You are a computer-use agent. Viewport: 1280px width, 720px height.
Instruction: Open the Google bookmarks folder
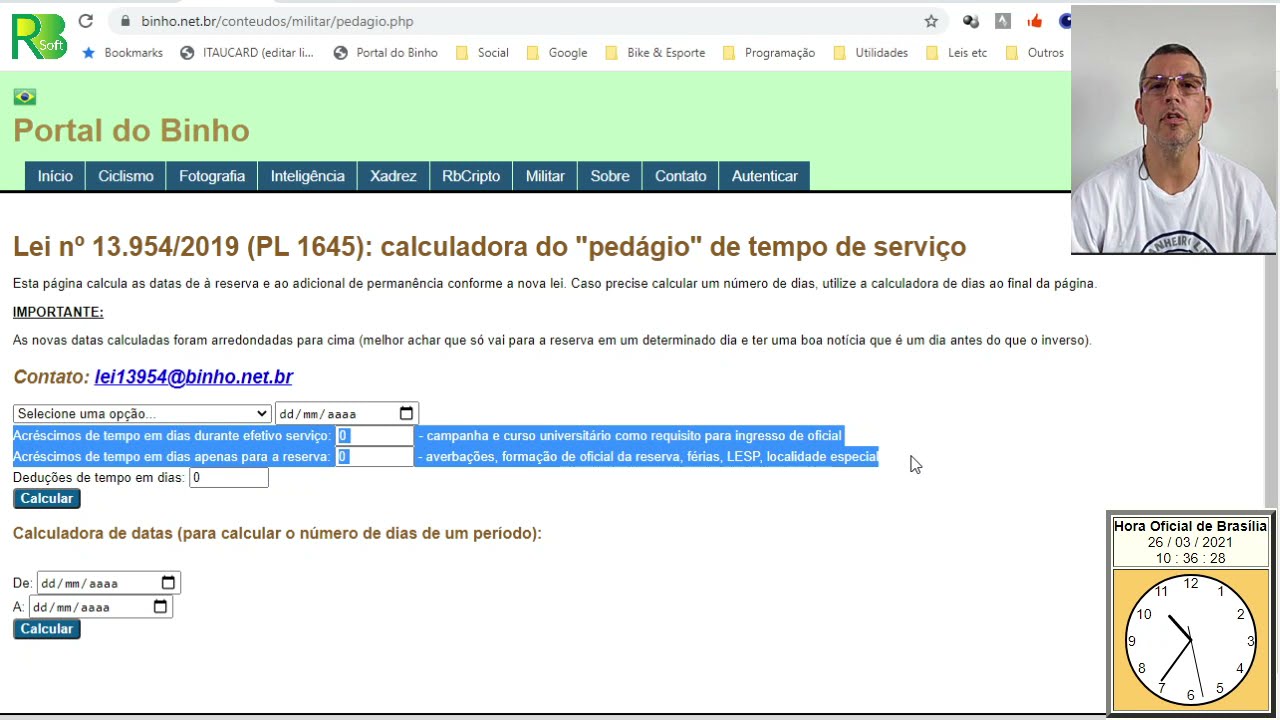click(557, 53)
